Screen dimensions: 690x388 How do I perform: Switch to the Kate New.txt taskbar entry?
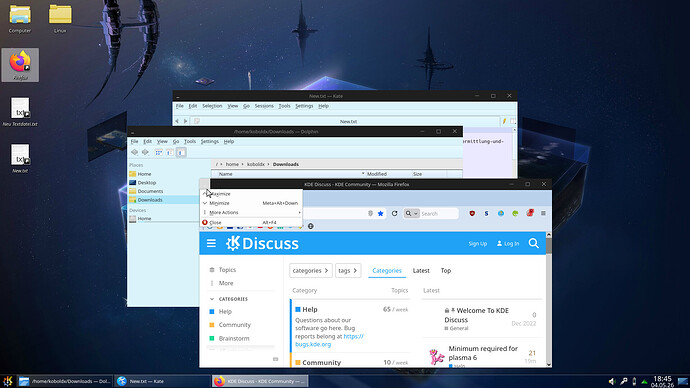point(162,381)
